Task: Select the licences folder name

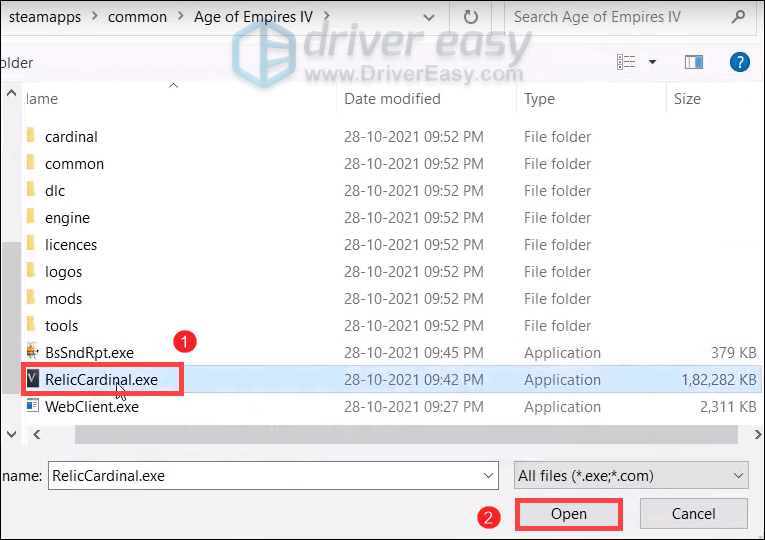Action: 71,244
